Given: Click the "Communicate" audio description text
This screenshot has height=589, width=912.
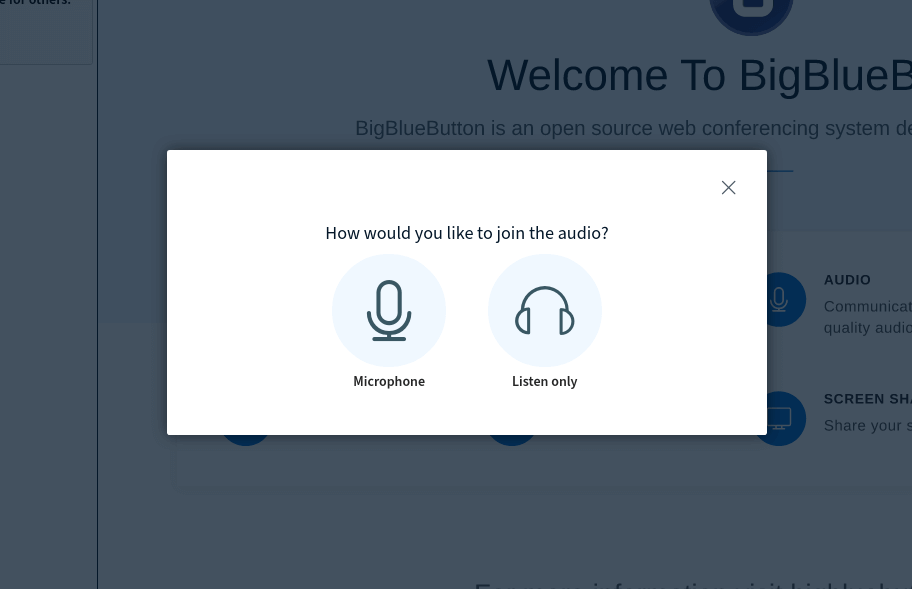Looking at the screenshot, I should (867, 307).
